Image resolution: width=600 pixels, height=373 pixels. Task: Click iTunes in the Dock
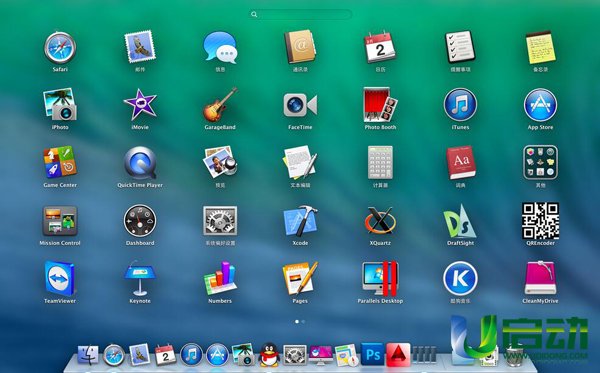[x=191, y=355]
